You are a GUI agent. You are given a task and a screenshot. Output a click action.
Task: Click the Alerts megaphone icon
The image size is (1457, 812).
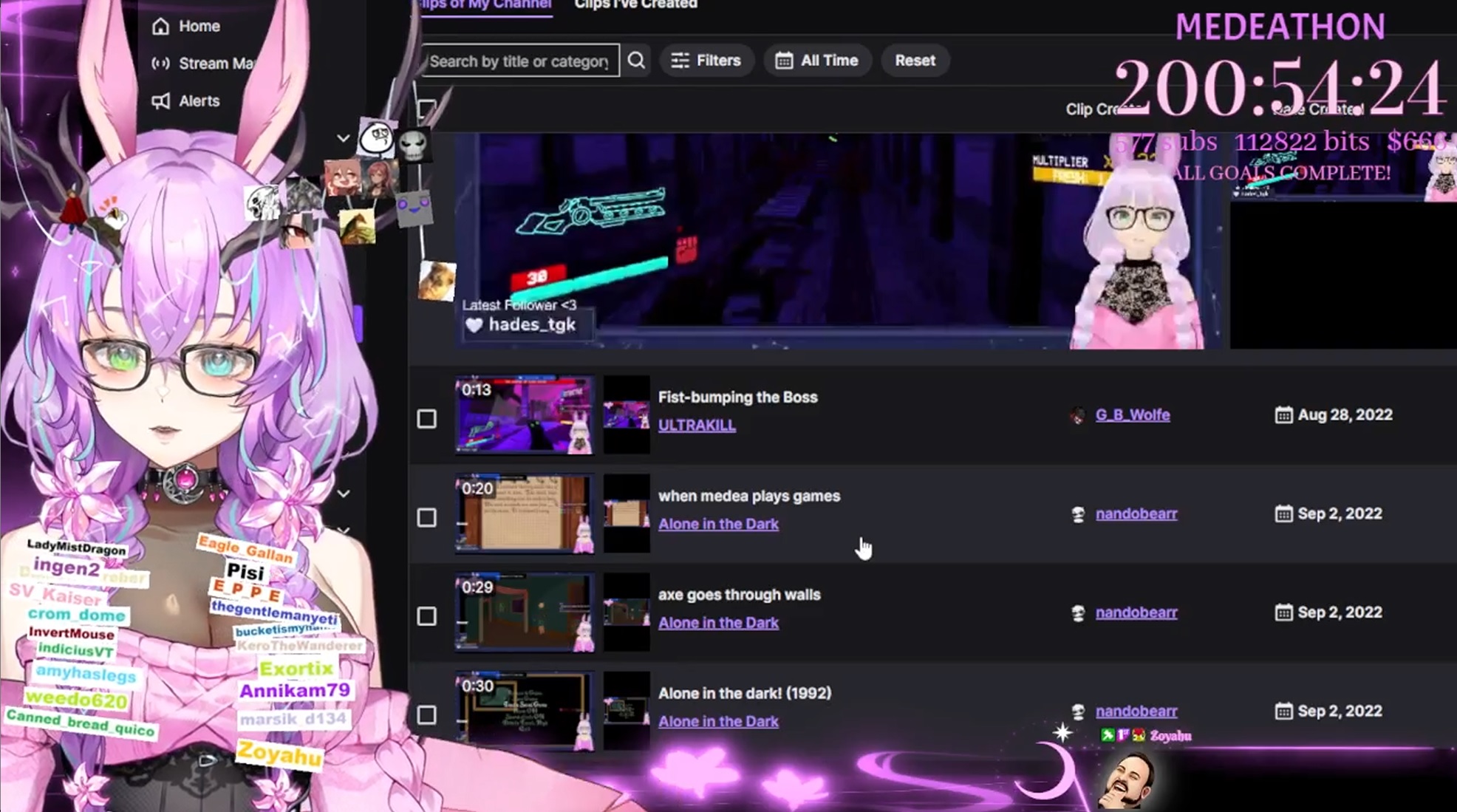tap(160, 101)
